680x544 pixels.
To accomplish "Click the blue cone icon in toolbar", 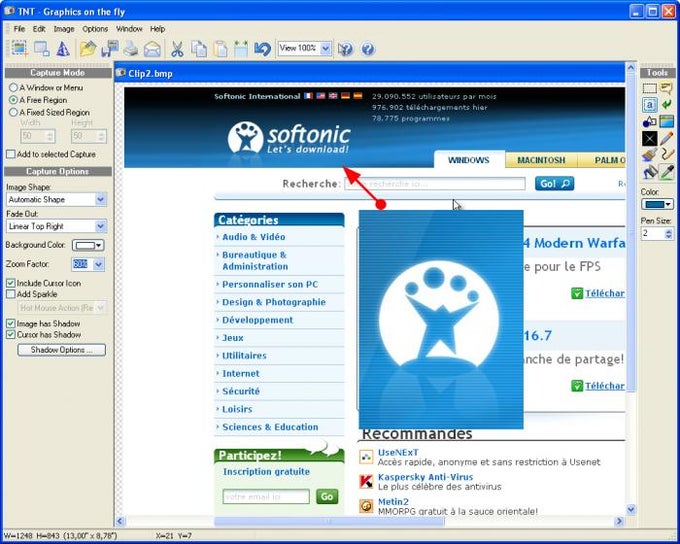I will click(63, 49).
